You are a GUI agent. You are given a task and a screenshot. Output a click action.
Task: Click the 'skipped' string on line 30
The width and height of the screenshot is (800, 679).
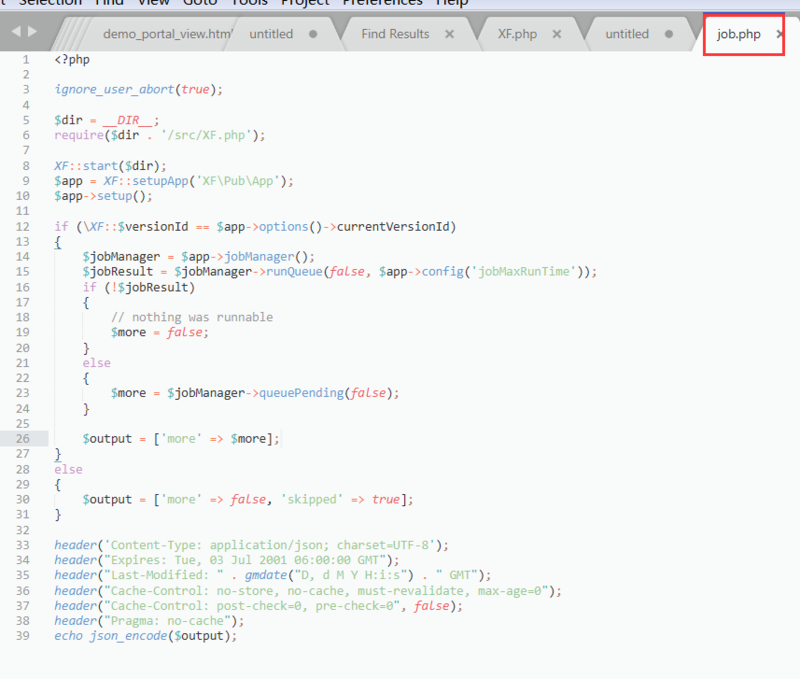[x=311, y=499]
